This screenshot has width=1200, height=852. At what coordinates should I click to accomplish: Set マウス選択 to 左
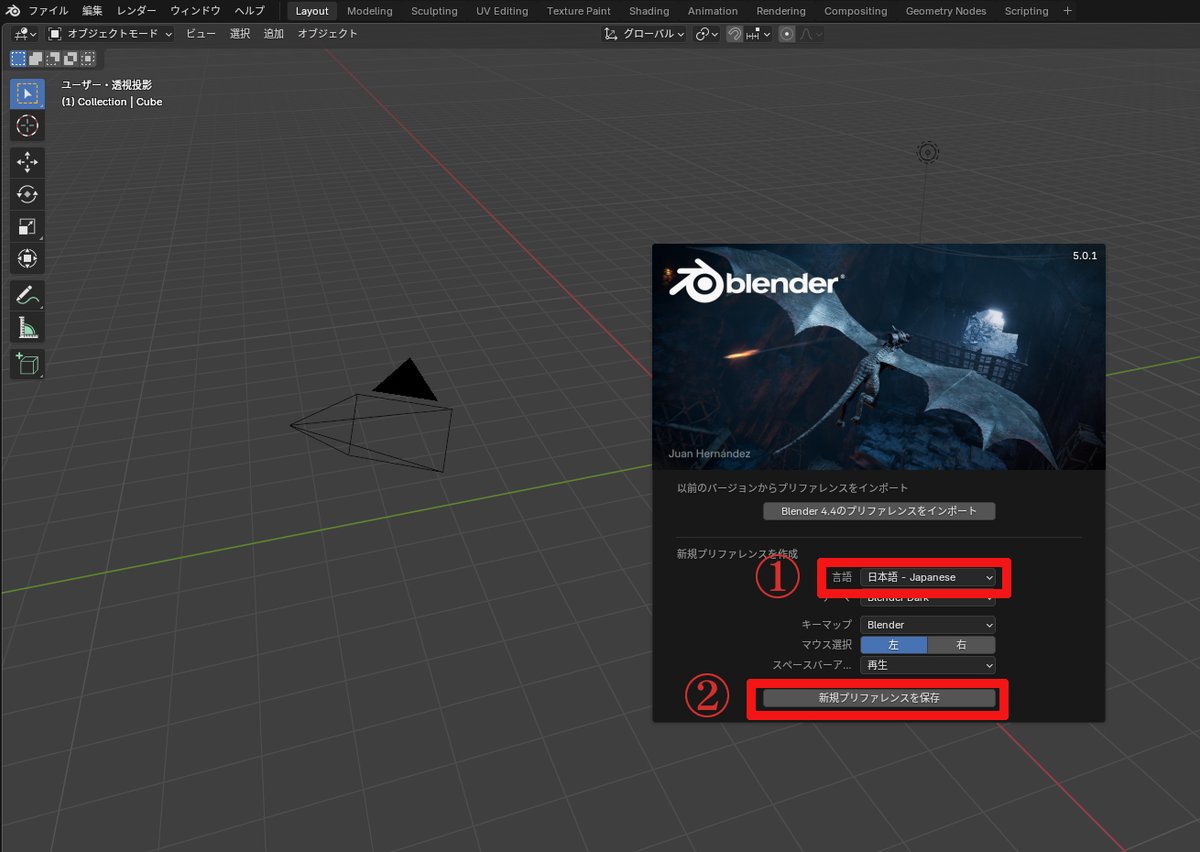894,645
